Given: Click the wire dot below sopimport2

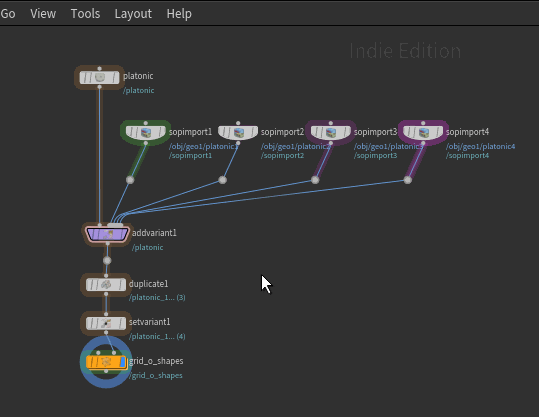Looking at the screenshot, I should click(223, 180).
